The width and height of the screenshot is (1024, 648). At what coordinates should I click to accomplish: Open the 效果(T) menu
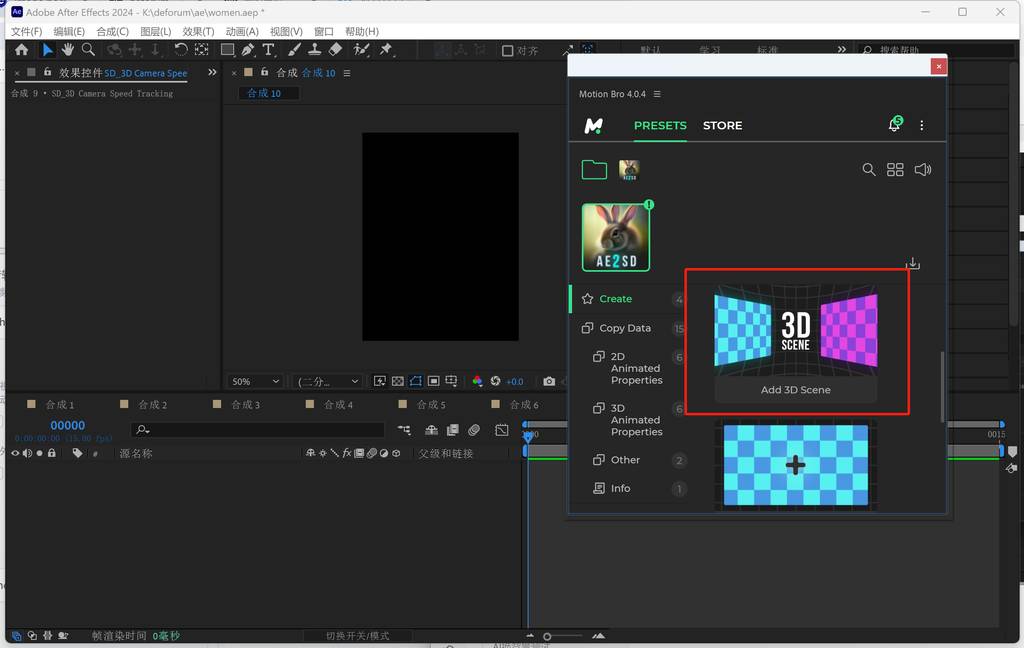point(198,31)
